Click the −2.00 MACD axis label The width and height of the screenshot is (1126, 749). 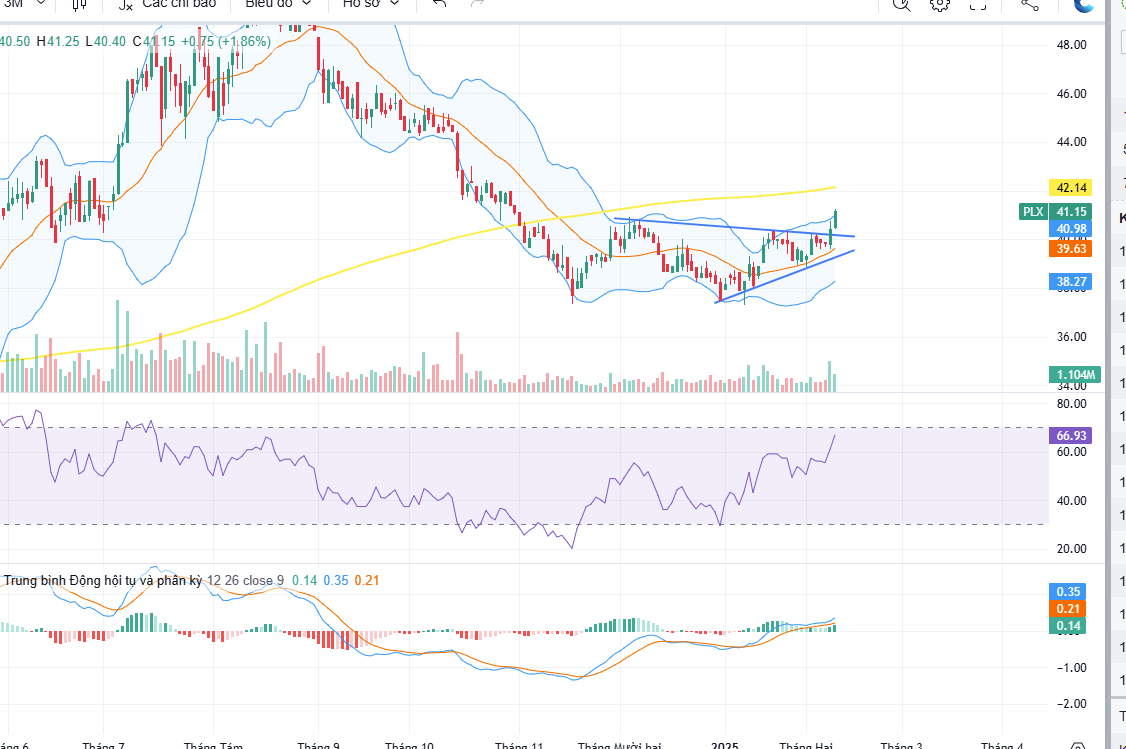click(x=1071, y=704)
